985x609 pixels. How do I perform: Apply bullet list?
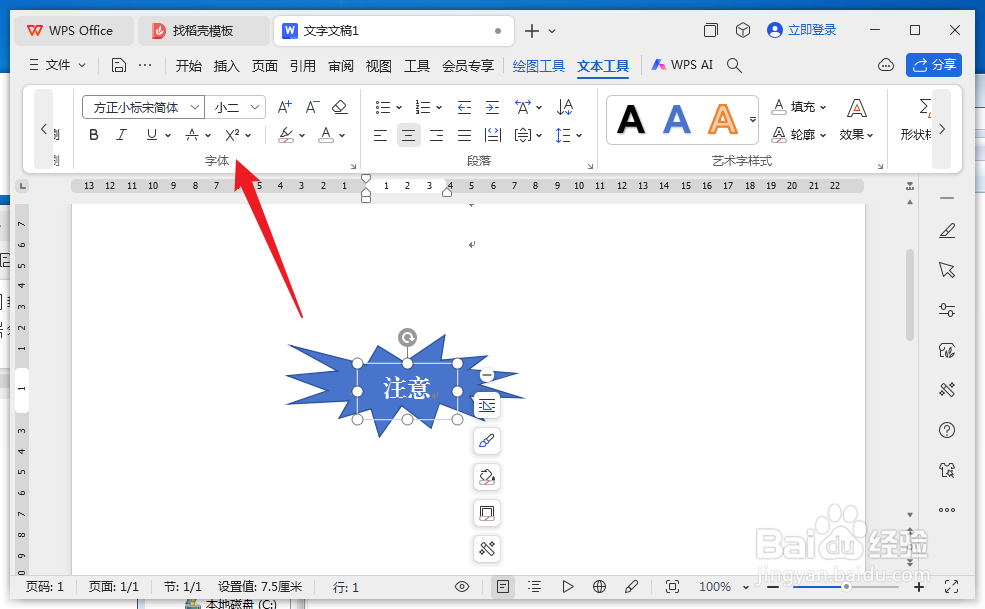click(x=383, y=107)
